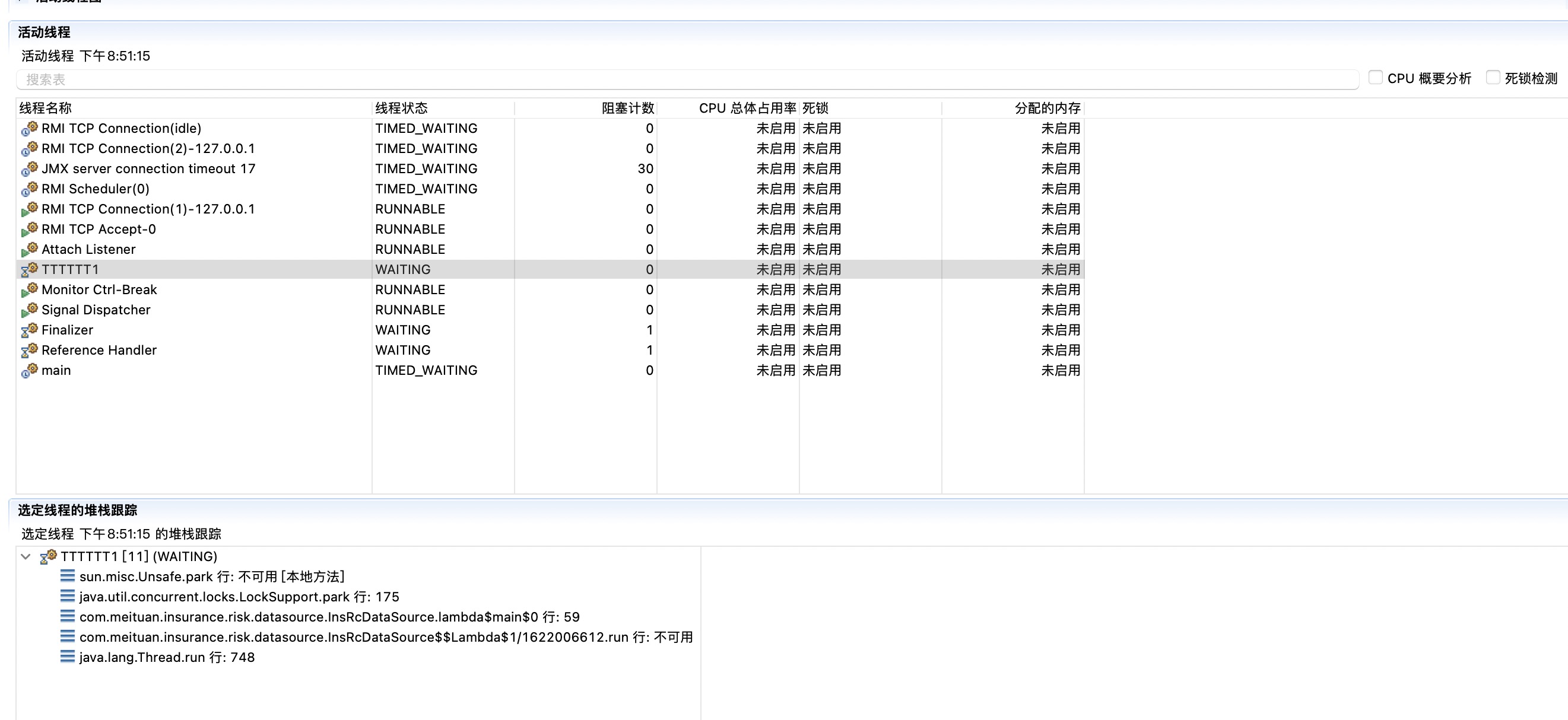Screen dimensions: 1568x720
Task: Click the RMI TCP Connection(idle) thread icon
Action: click(29, 128)
